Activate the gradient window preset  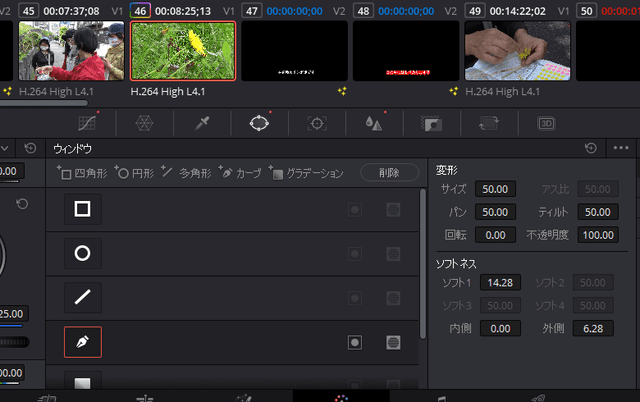point(82,380)
